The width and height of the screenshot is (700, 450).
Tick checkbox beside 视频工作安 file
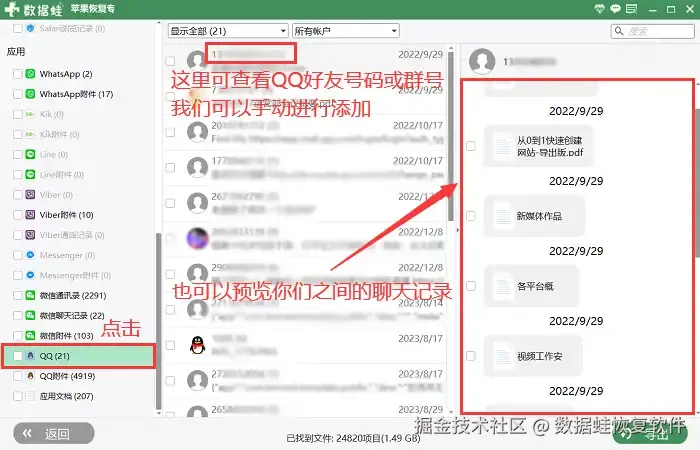click(471, 356)
